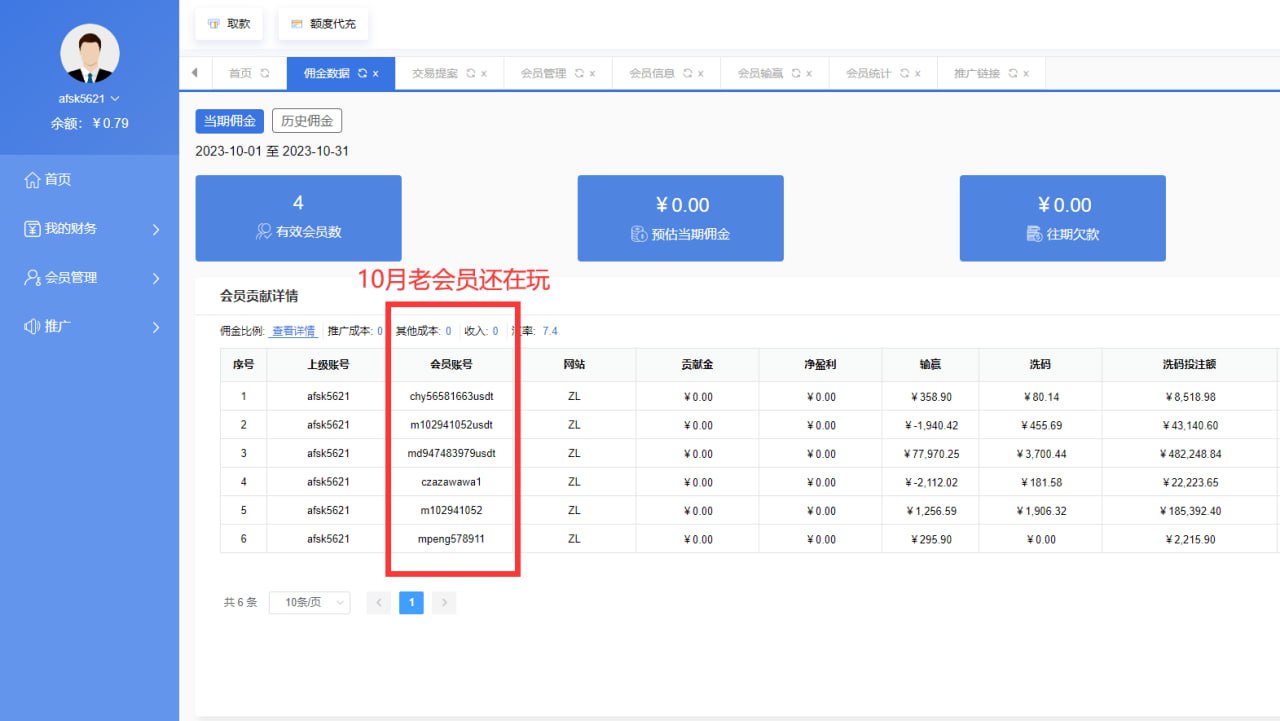Click the 往期欠款 card
1280x721 pixels.
pos(1062,218)
